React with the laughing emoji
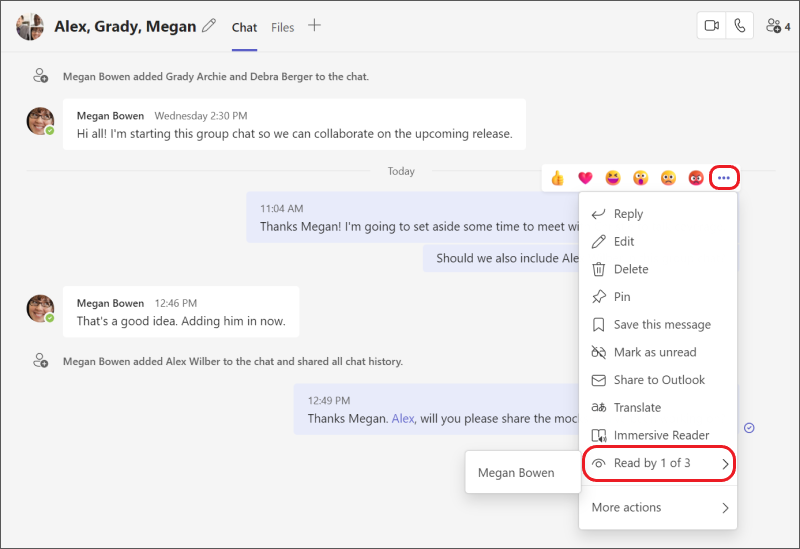Screen dimensions: 800x549 pos(612,178)
